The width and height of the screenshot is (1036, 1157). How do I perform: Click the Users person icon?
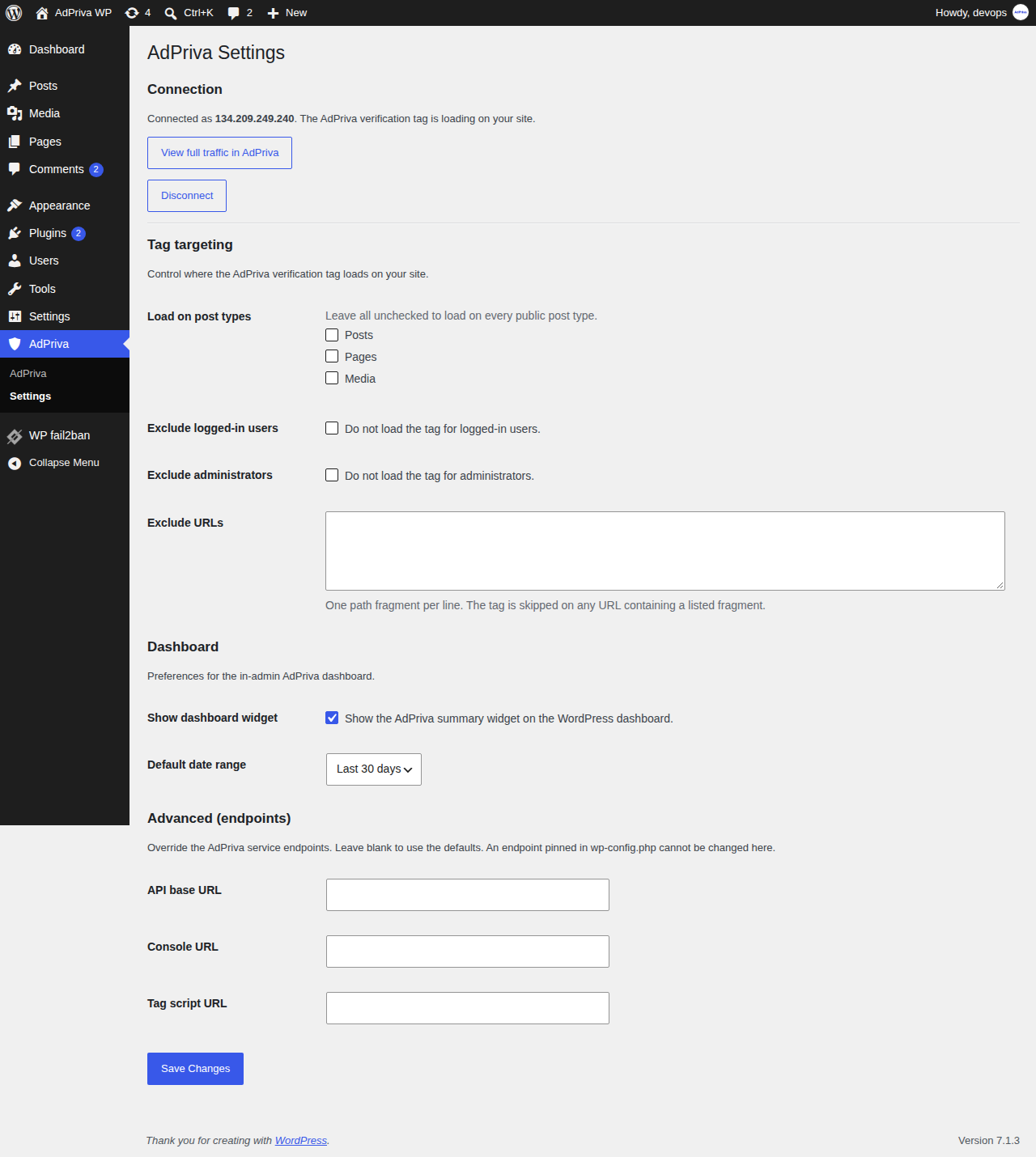(15, 261)
